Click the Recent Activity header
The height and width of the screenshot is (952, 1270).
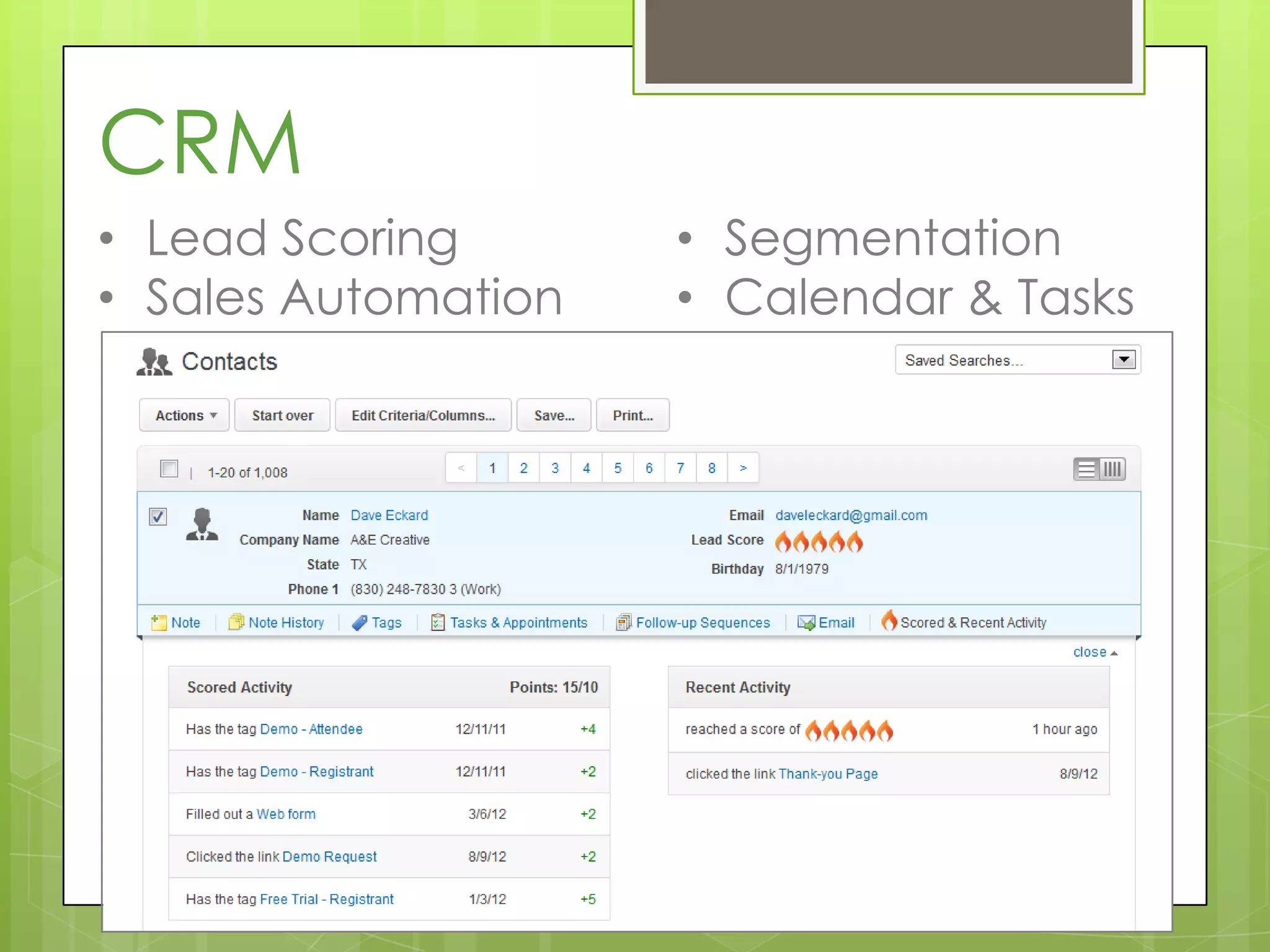click(x=738, y=687)
